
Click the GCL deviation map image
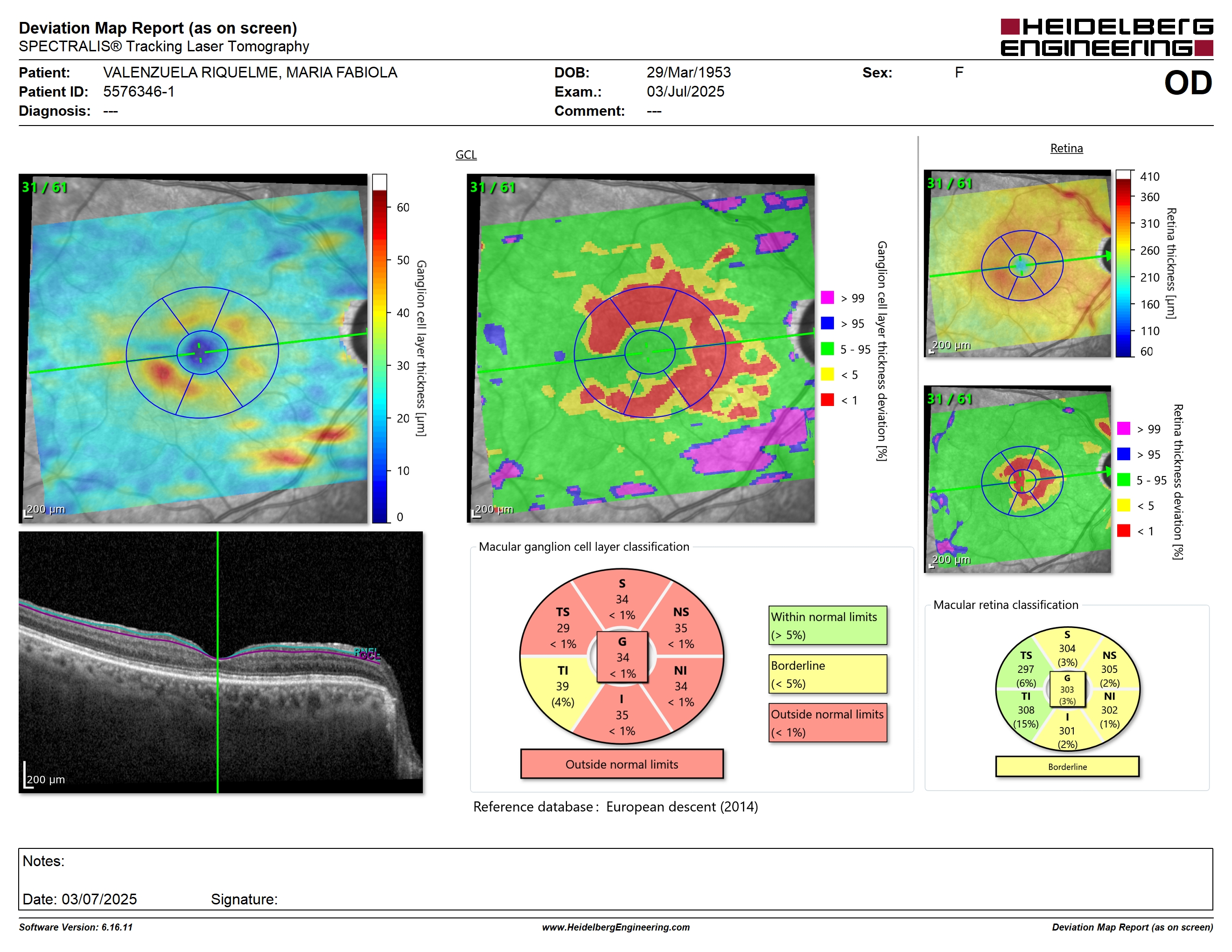tap(640, 349)
